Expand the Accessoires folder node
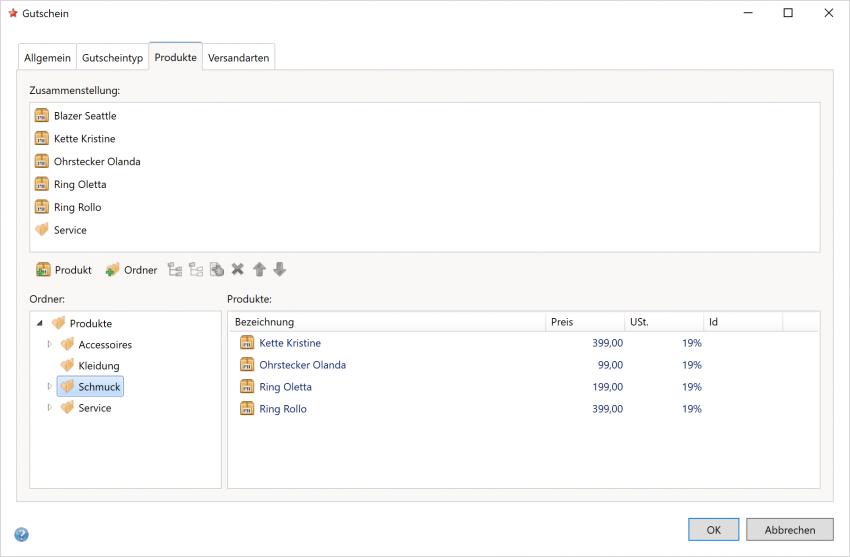 click(x=50, y=344)
